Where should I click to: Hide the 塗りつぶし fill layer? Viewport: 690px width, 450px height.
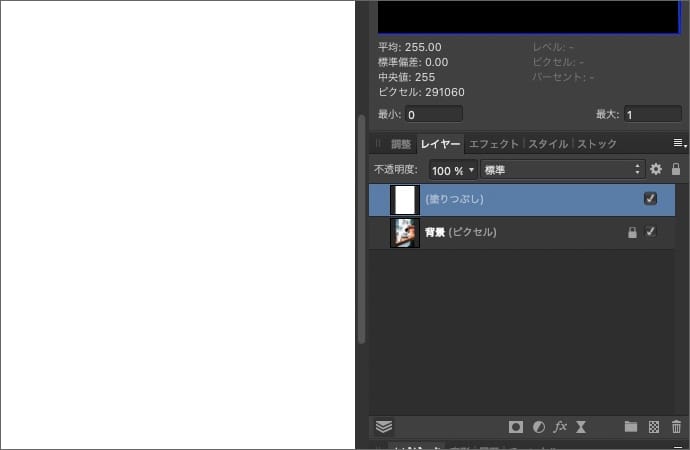651,199
